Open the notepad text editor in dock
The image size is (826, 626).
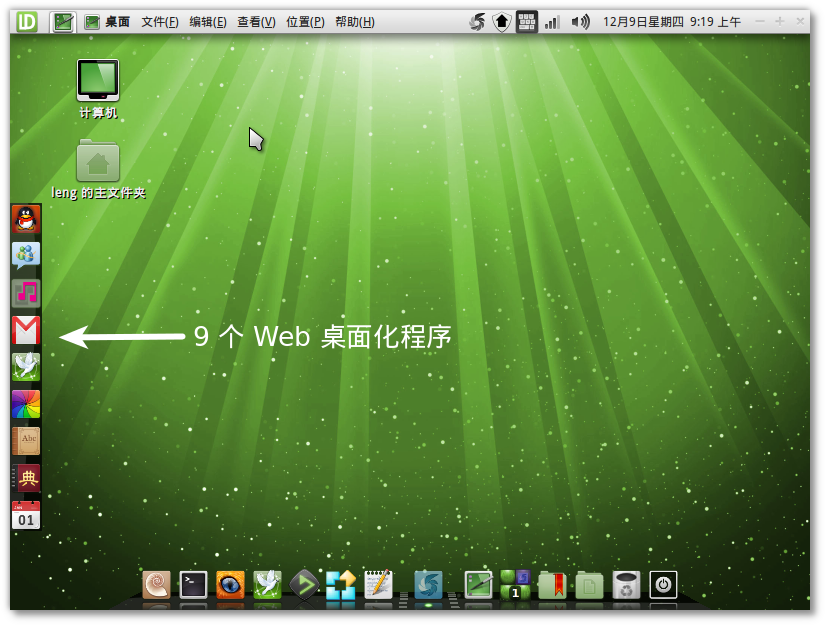click(378, 585)
